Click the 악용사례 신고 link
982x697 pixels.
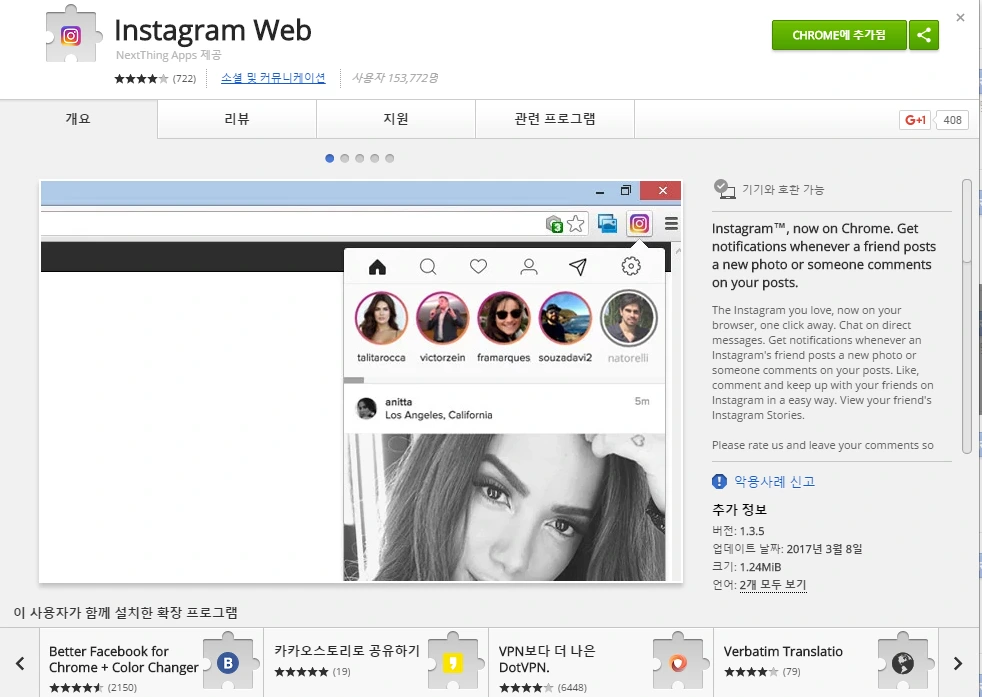774,482
